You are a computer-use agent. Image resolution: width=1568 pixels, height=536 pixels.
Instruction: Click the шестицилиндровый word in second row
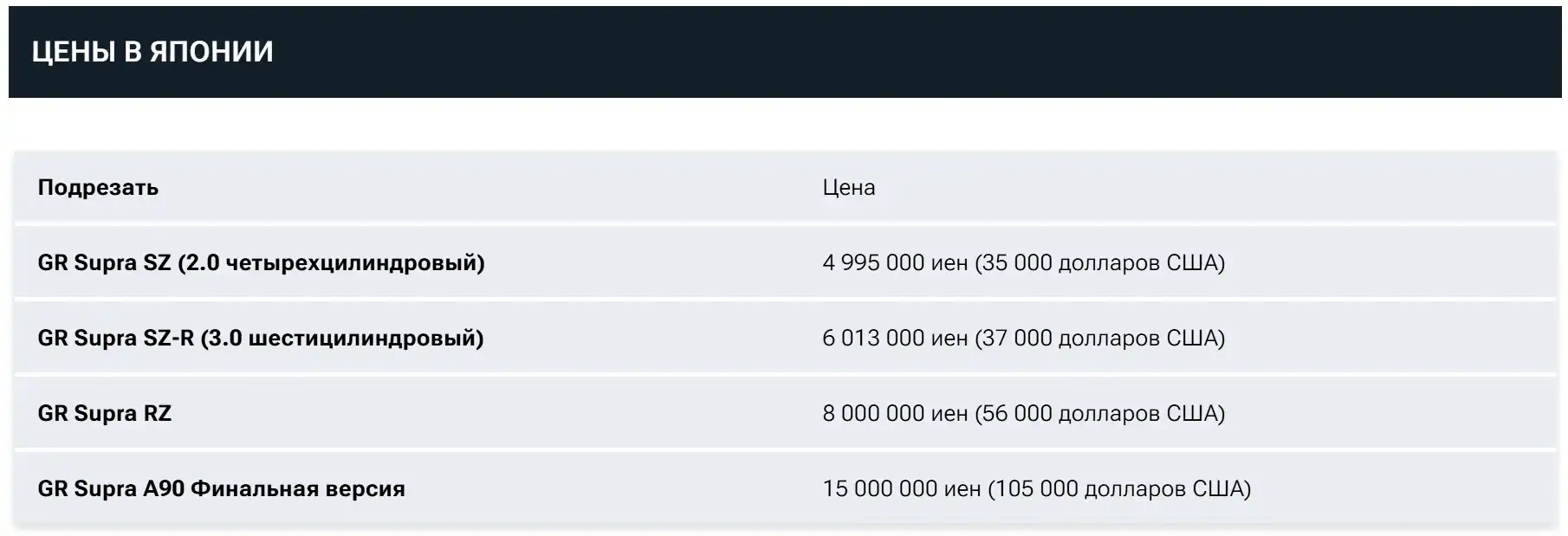[x=362, y=339]
